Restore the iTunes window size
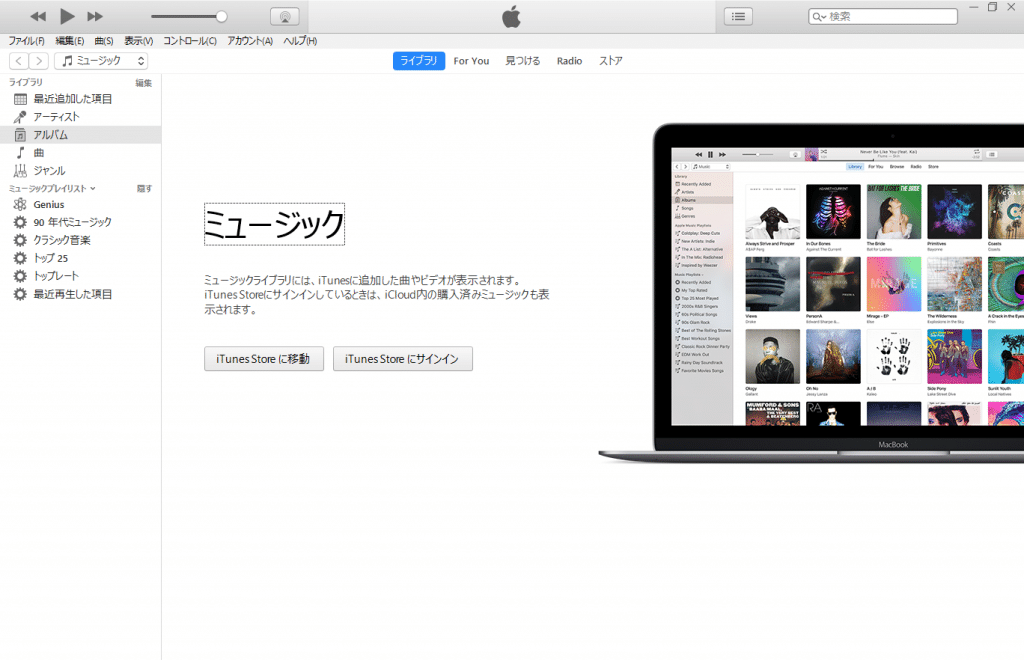 (993, 7)
